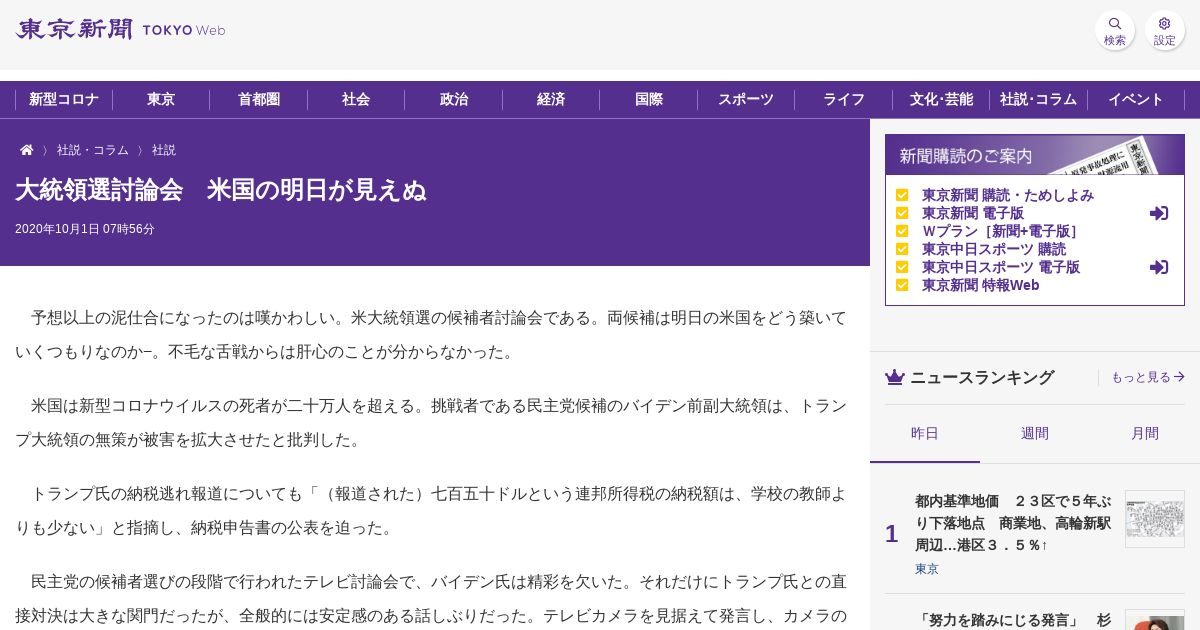
Task: Click the date 2020年10月1日 07時56分
Action: point(85,229)
